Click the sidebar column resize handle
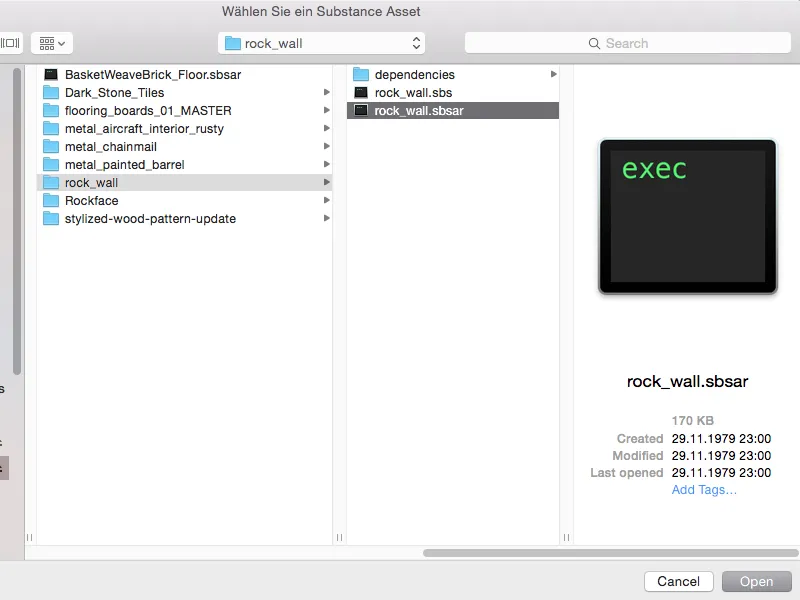Image resolution: width=800 pixels, height=600 pixels. pyautogui.click(x=30, y=537)
